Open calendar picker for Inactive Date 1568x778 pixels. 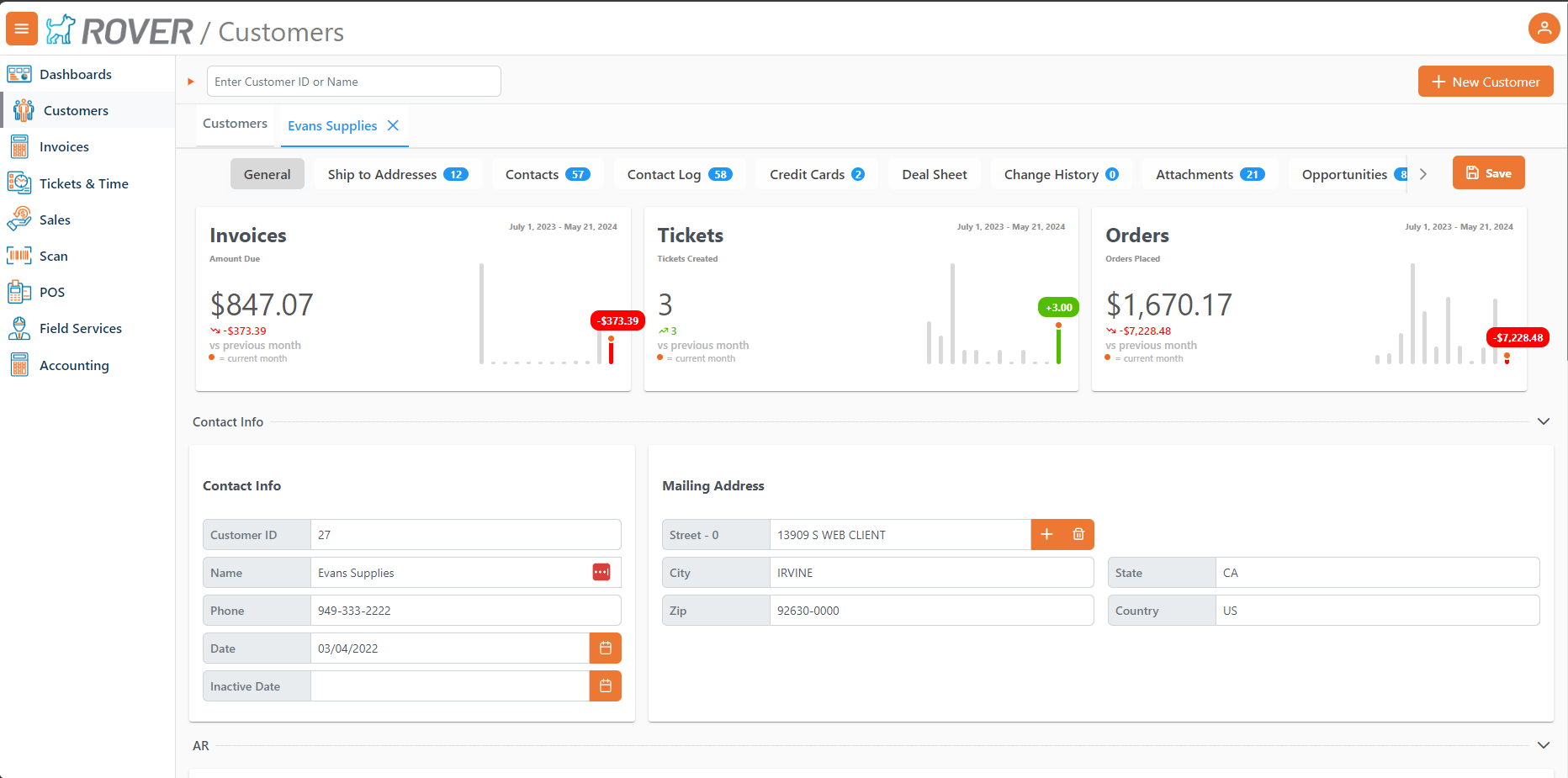click(x=605, y=686)
